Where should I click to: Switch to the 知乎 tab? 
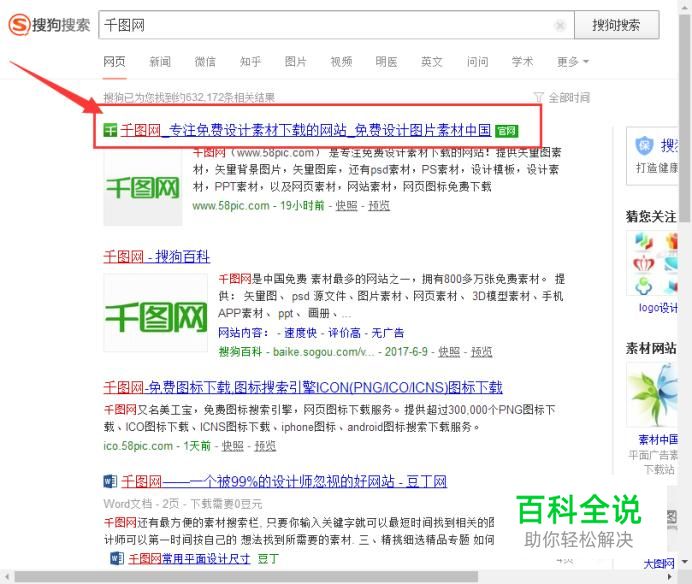tap(251, 61)
